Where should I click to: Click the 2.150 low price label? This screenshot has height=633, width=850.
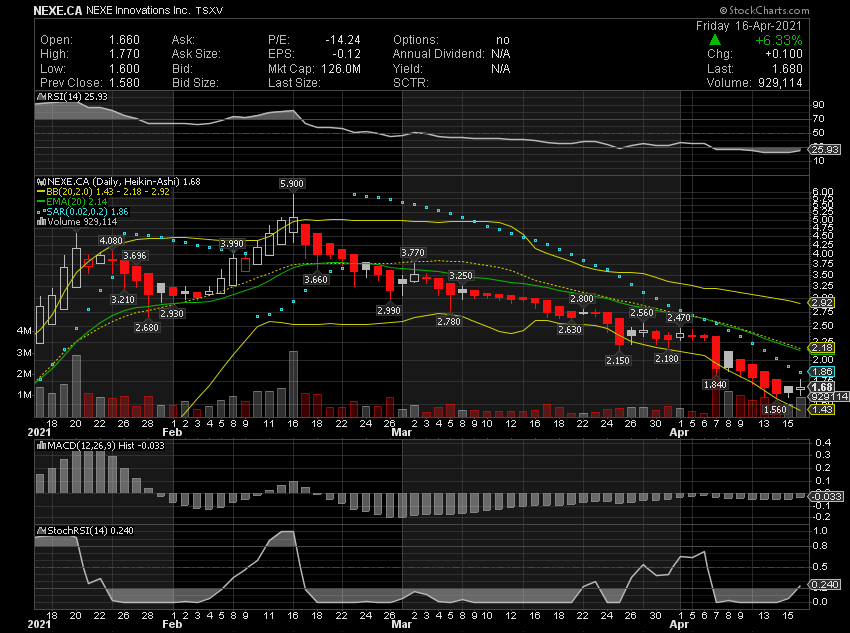pos(618,361)
